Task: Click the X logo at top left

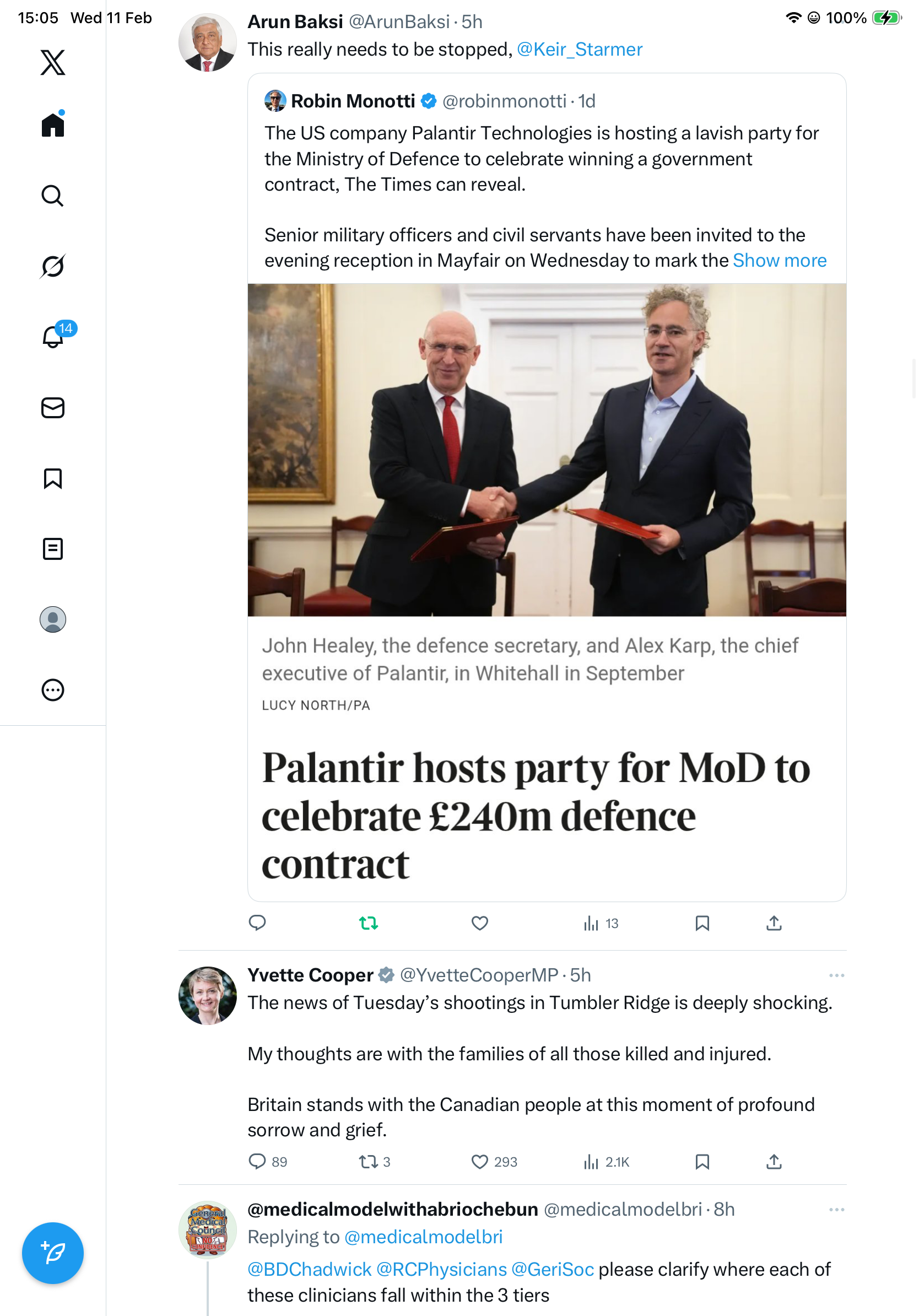Action: (x=53, y=62)
